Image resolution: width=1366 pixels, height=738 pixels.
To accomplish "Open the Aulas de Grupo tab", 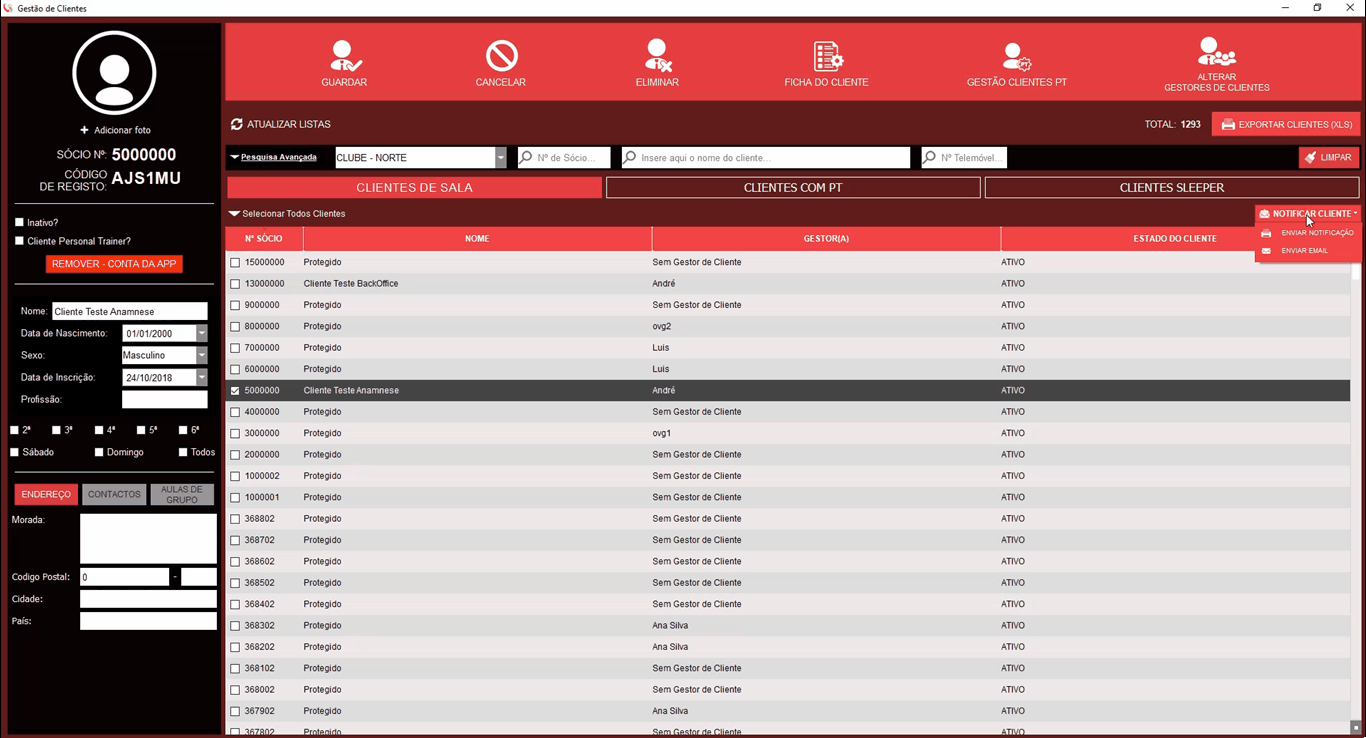I will tap(182, 494).
